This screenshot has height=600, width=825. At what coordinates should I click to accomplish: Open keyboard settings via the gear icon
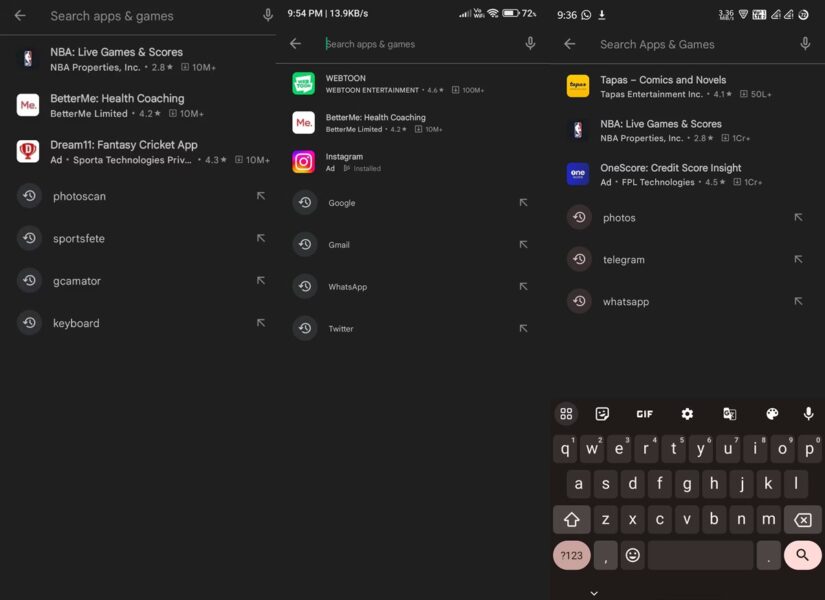(x=687, y=414)
